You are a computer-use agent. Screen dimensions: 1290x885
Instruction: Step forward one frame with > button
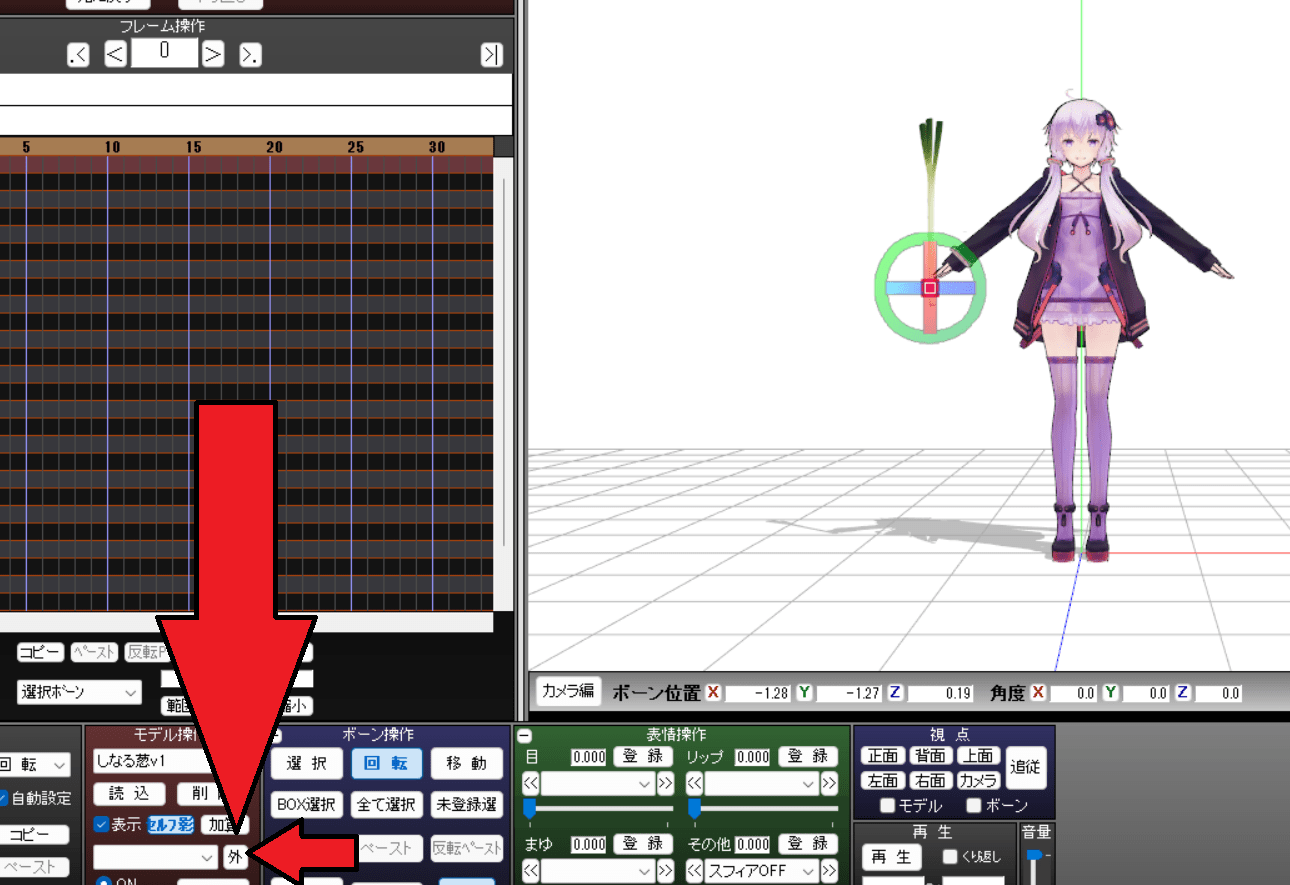click(x=213, y=55)
